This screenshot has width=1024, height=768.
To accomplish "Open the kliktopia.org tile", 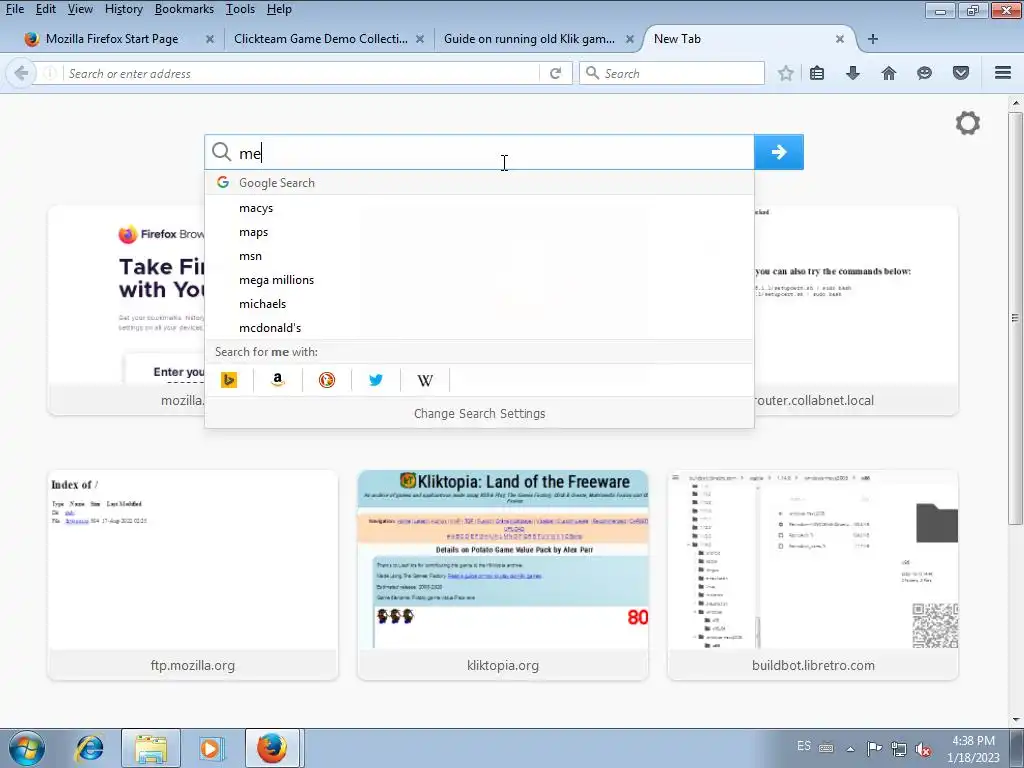I will pyautogui.click(x=503, y=575).
